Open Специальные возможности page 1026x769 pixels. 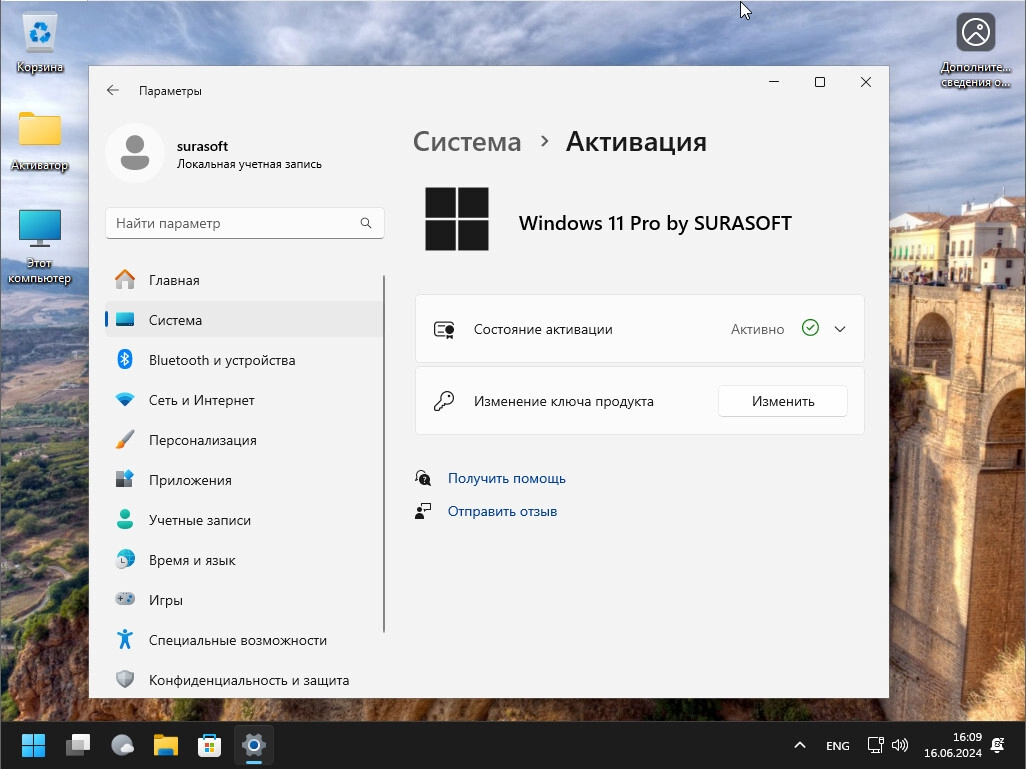coord(237,640)
